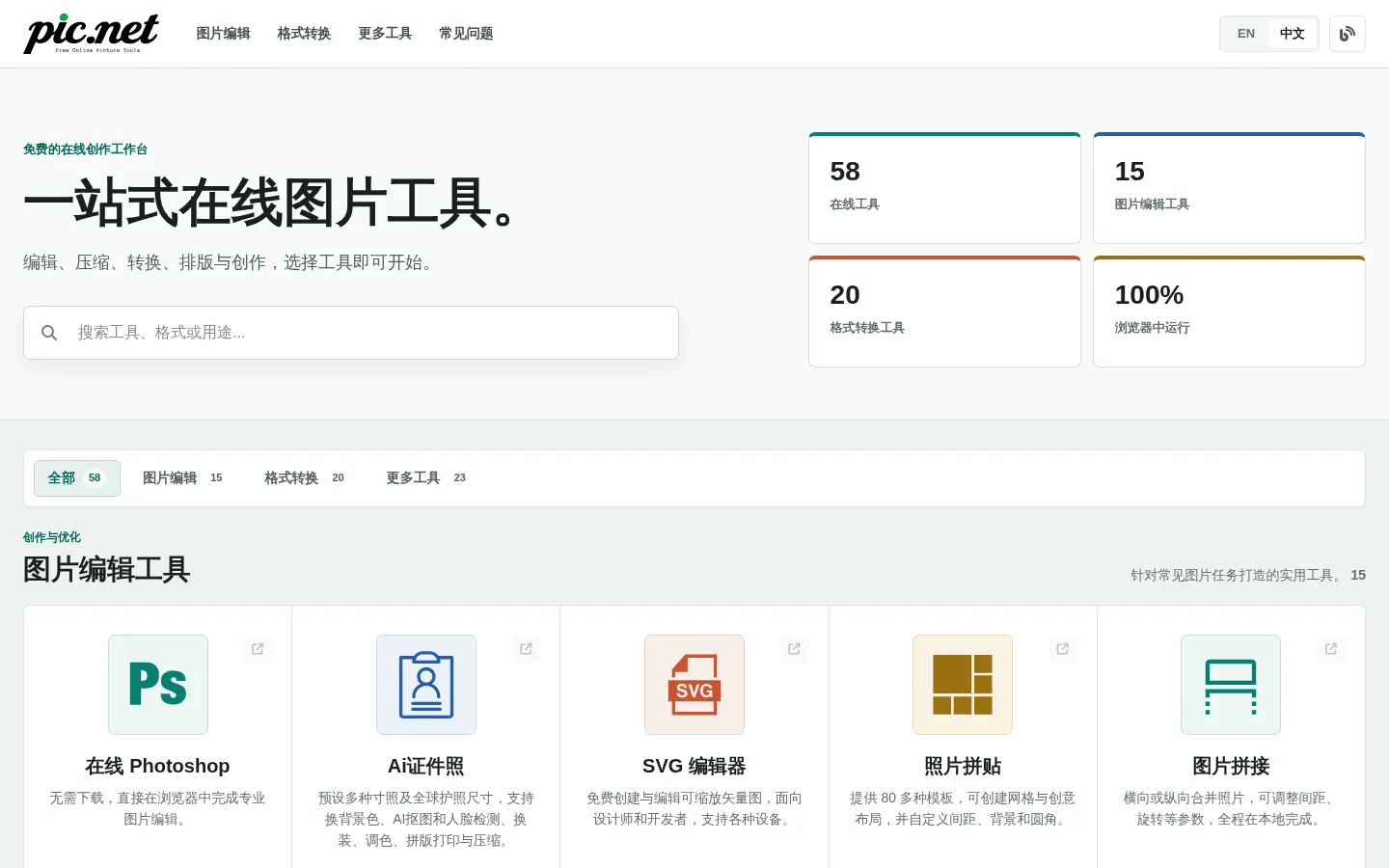Open the SVG 编辑器 file icon

coord(694,685)
